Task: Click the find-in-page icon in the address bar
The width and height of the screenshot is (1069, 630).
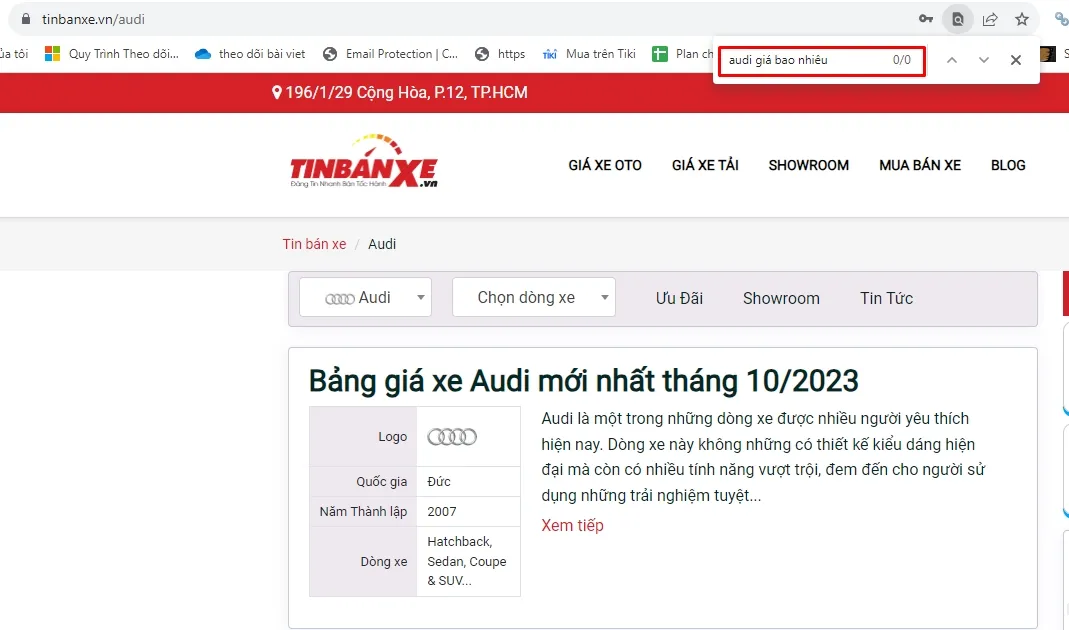Action: (x=958, y=18)
